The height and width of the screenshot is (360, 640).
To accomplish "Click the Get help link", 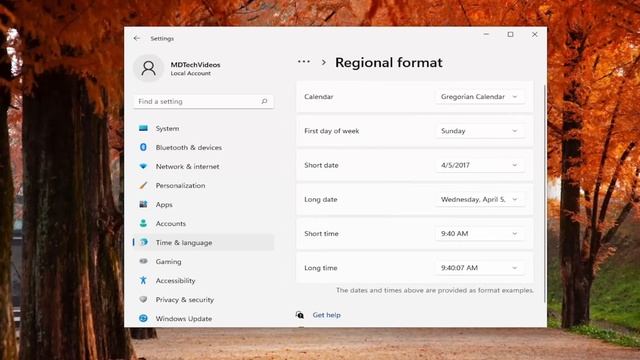I will [x=327, y=315].
